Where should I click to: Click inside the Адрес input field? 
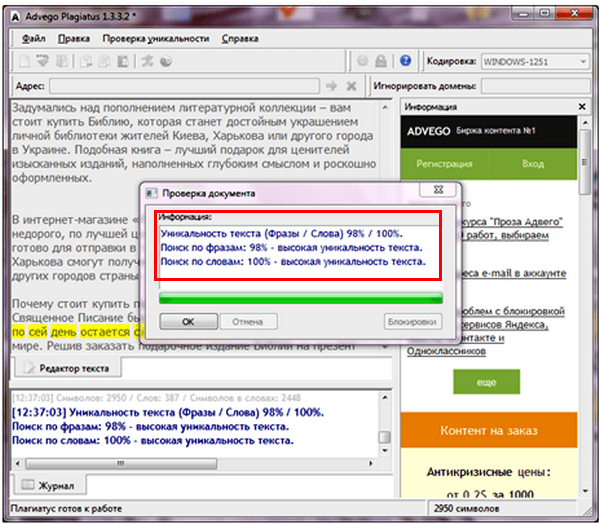184,86
